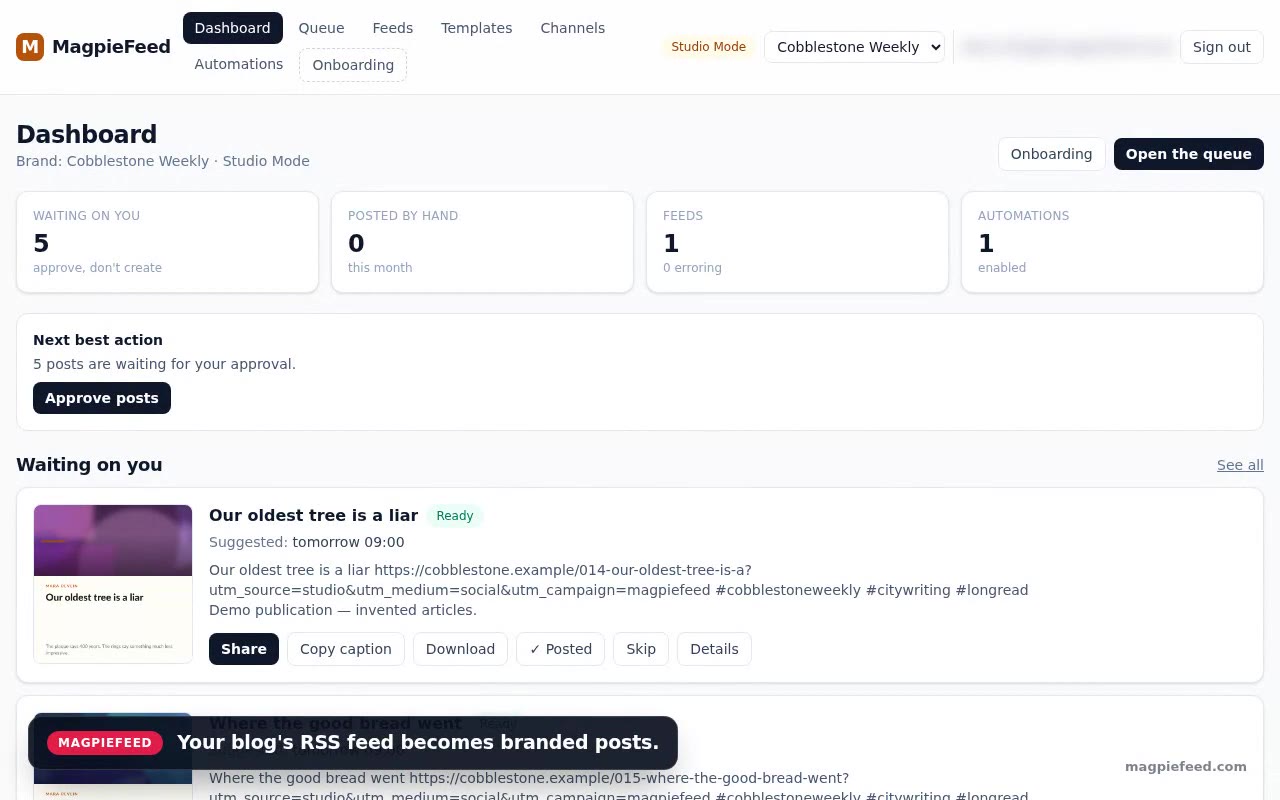Click the Dashboard page heading

87,134
